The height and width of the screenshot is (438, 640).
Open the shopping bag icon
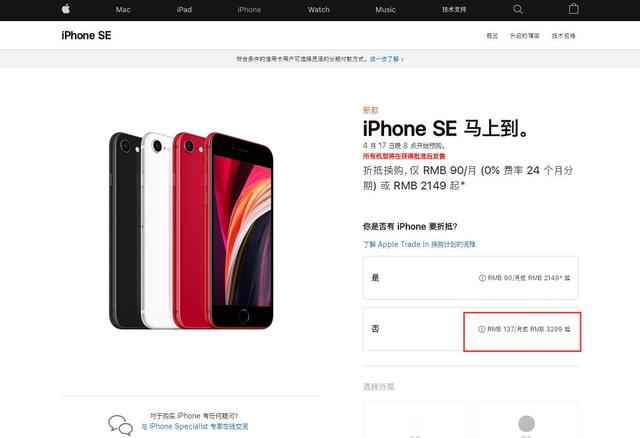pyautogui.click(x=573, y=9)
